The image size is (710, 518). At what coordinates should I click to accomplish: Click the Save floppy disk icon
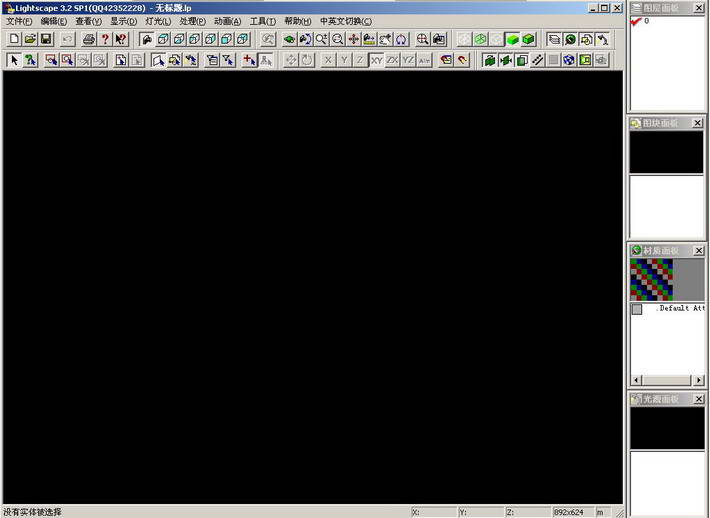pyautogui.click(x=46, y=39)
